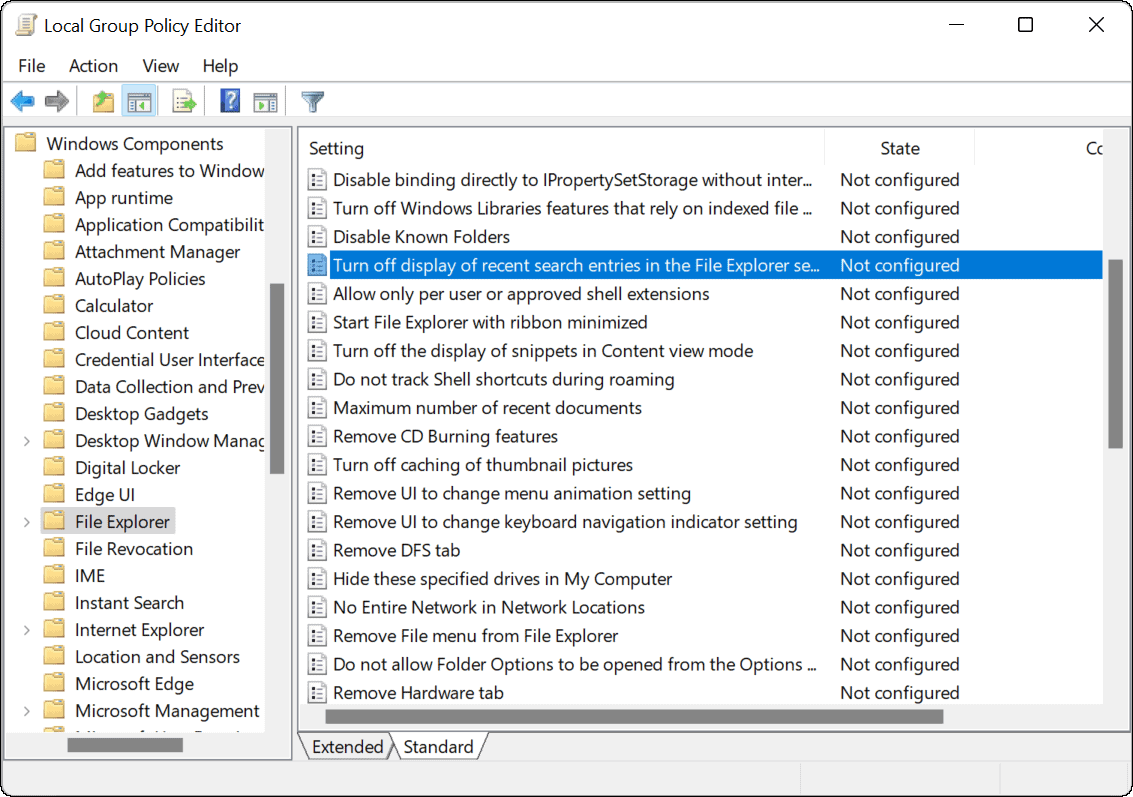Open Help using the question mark icon
The image size is (1133, 797).
tap(229, 100)
